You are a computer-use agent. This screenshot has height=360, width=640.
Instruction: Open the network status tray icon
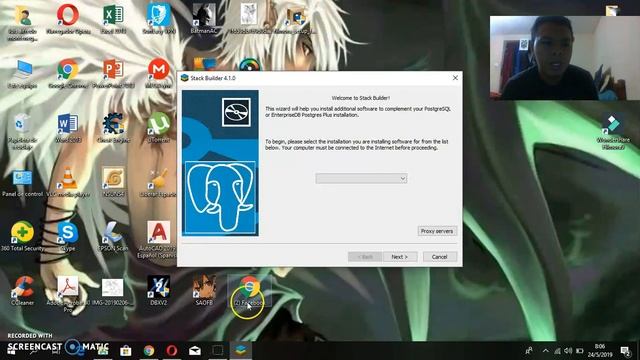pyautogui.click(x=558, y=351)
